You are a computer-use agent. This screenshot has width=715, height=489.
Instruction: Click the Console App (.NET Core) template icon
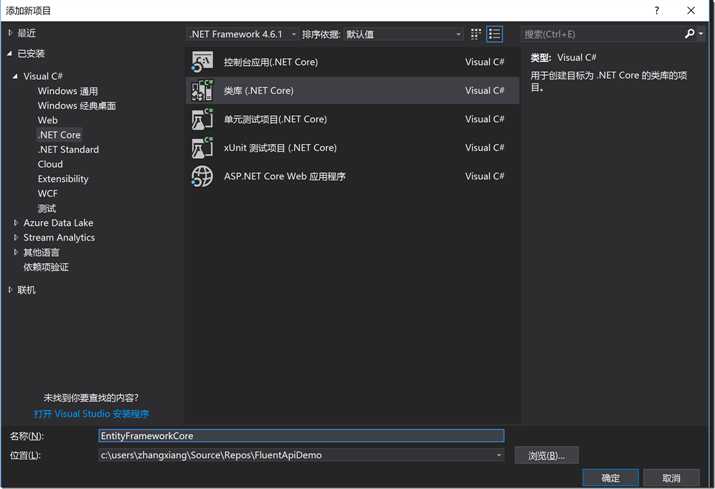202,62
